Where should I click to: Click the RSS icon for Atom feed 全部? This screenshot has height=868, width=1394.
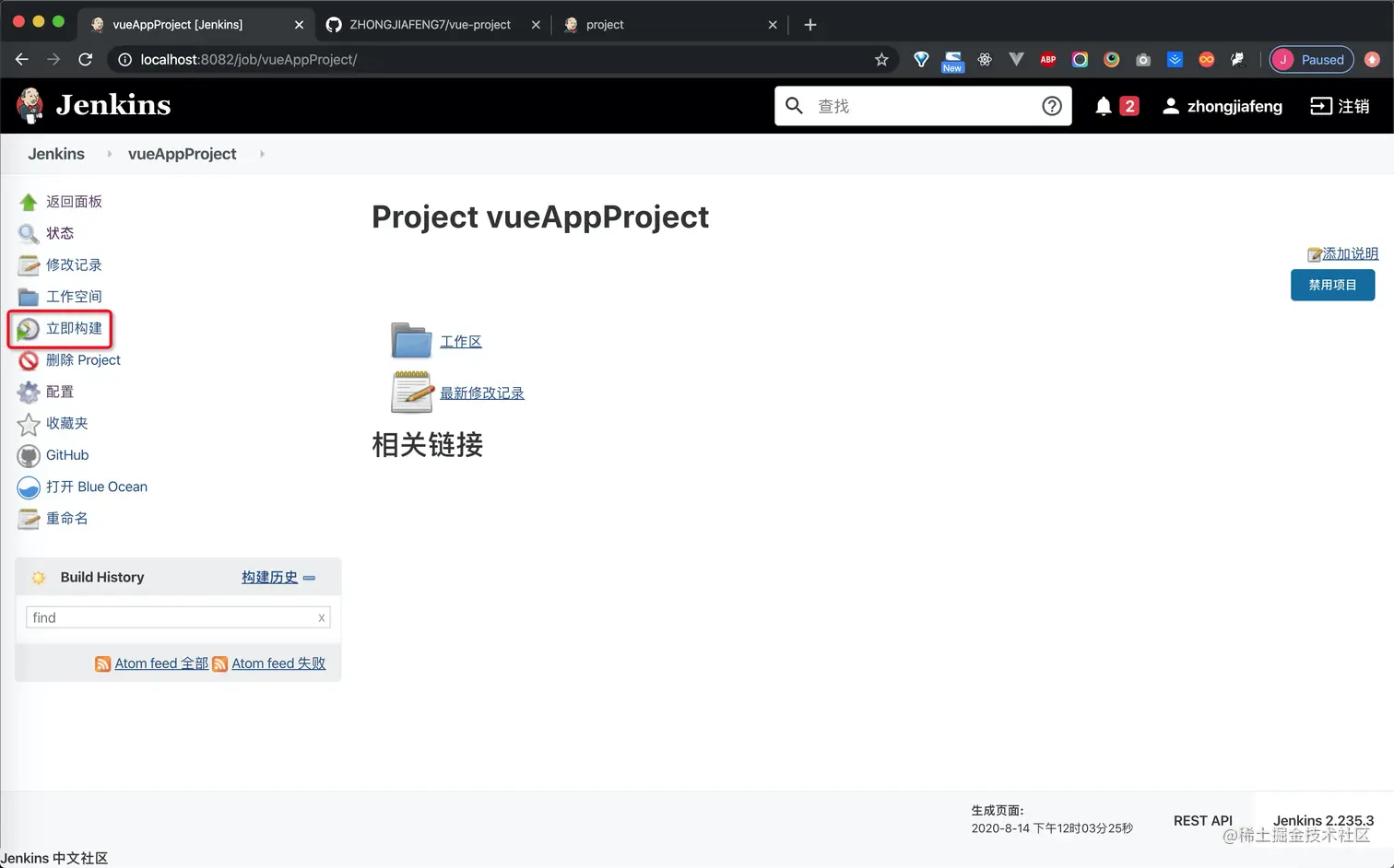click(103, 664)
